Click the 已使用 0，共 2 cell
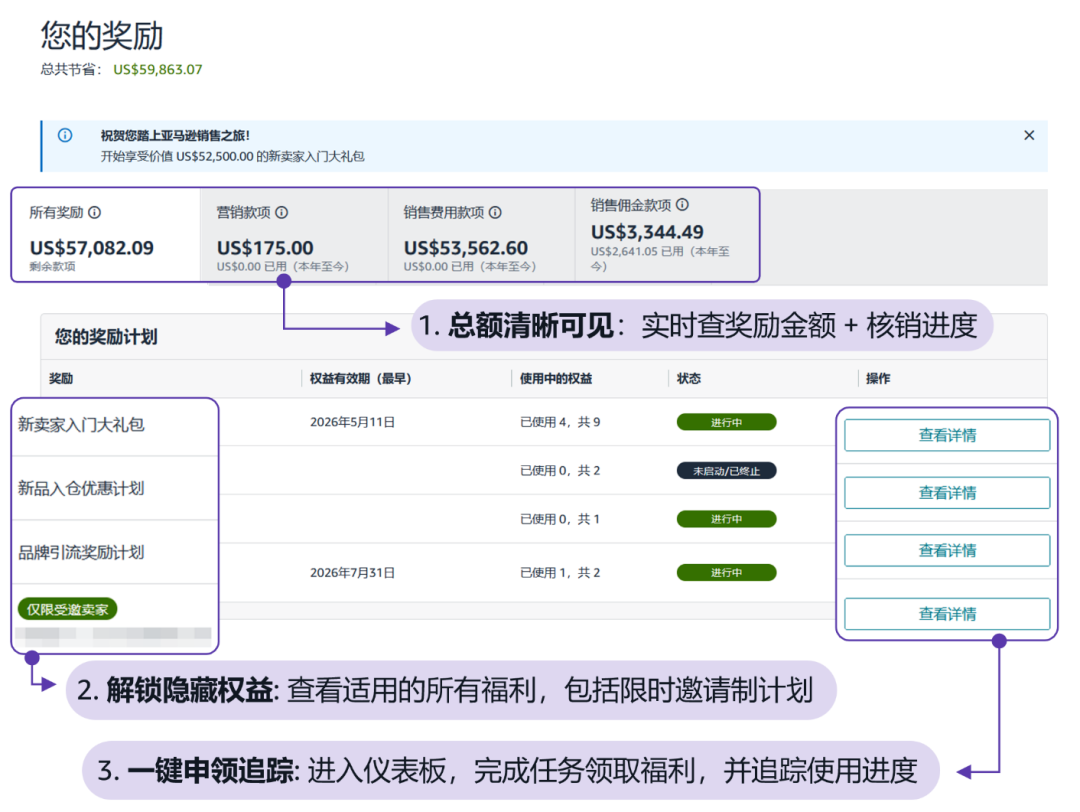Viewport: 1080px width, 812px height. click(560, 470)
